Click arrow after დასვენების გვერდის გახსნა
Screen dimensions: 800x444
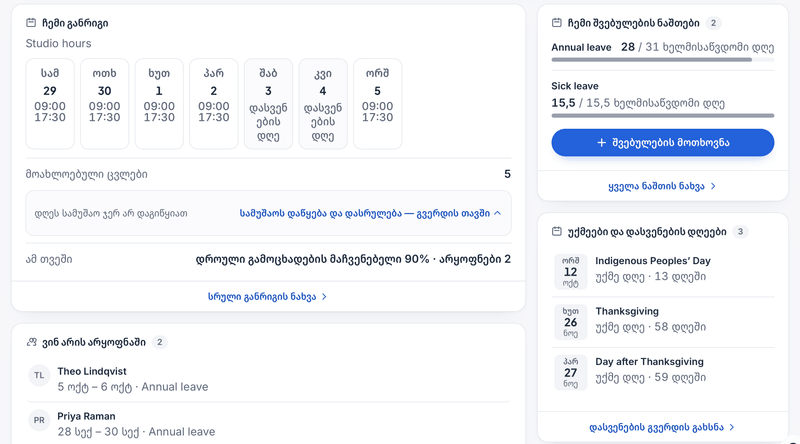coord(732,427)
